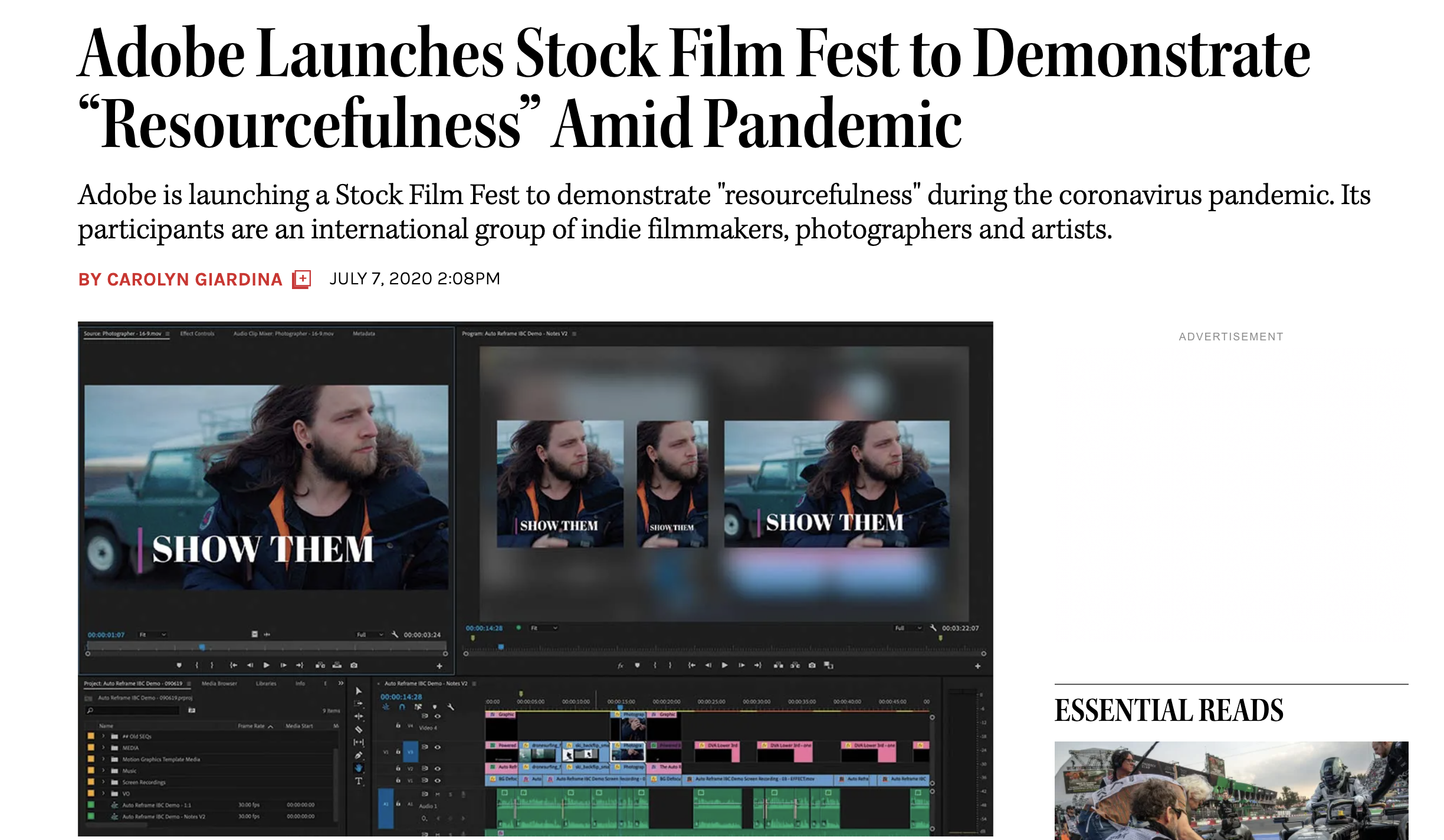
Task: Open the Source monitor Full resolution dropdown
Action: [x=370, y=635]
